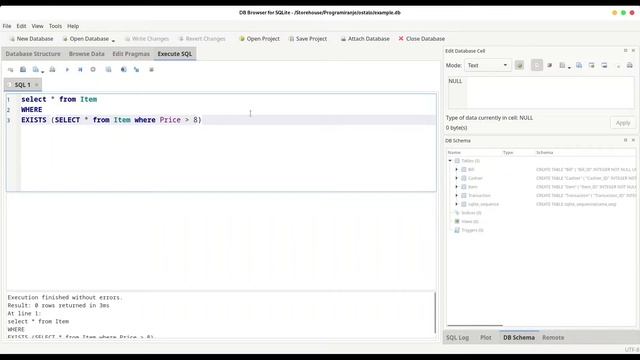
Task: Click the Close Database button
Action: point(422,39)
